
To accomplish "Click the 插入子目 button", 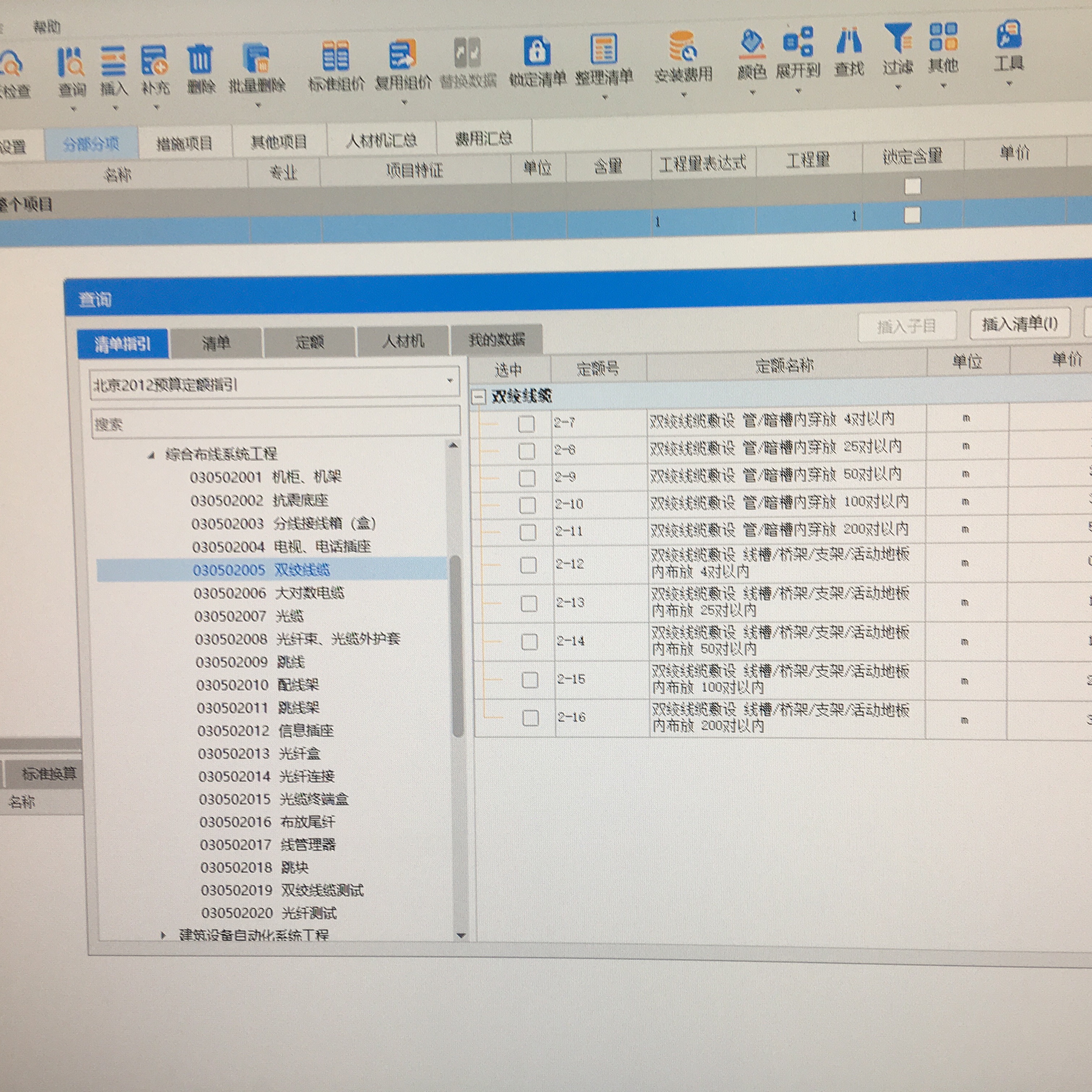I will 906,326.
